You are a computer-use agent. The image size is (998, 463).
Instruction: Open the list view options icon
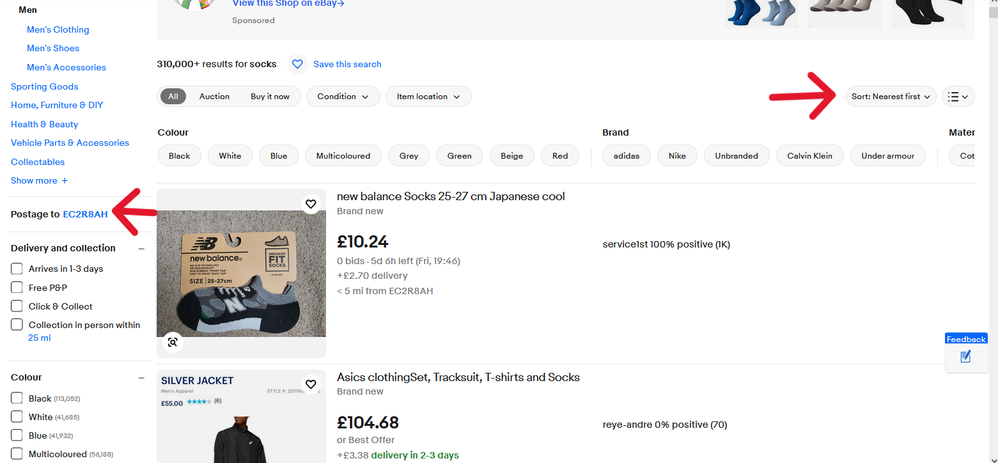point(959,97)
